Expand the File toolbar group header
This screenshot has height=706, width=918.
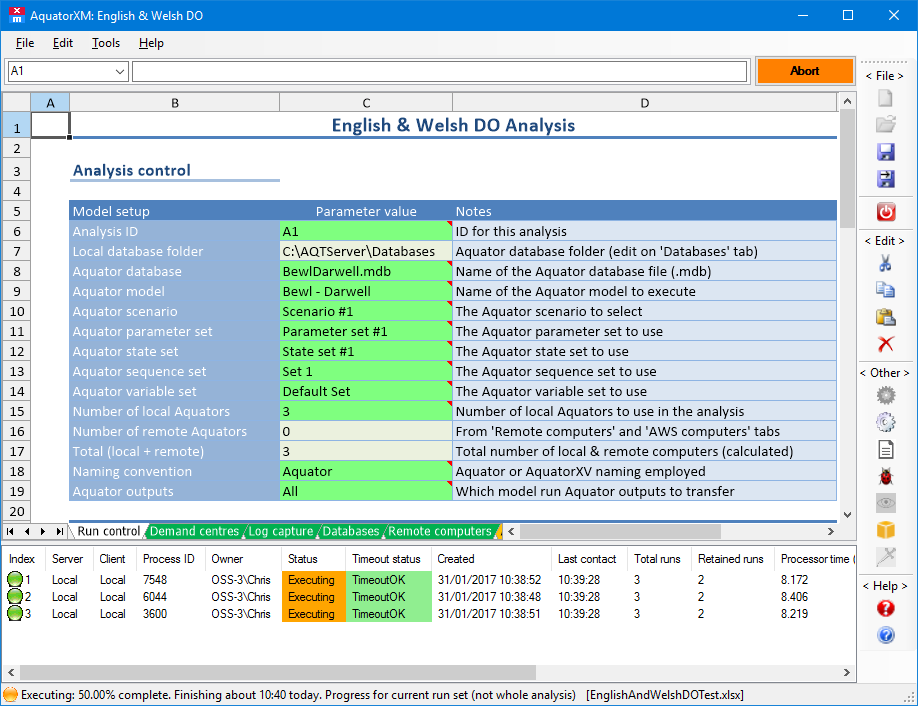coord(884,76)
